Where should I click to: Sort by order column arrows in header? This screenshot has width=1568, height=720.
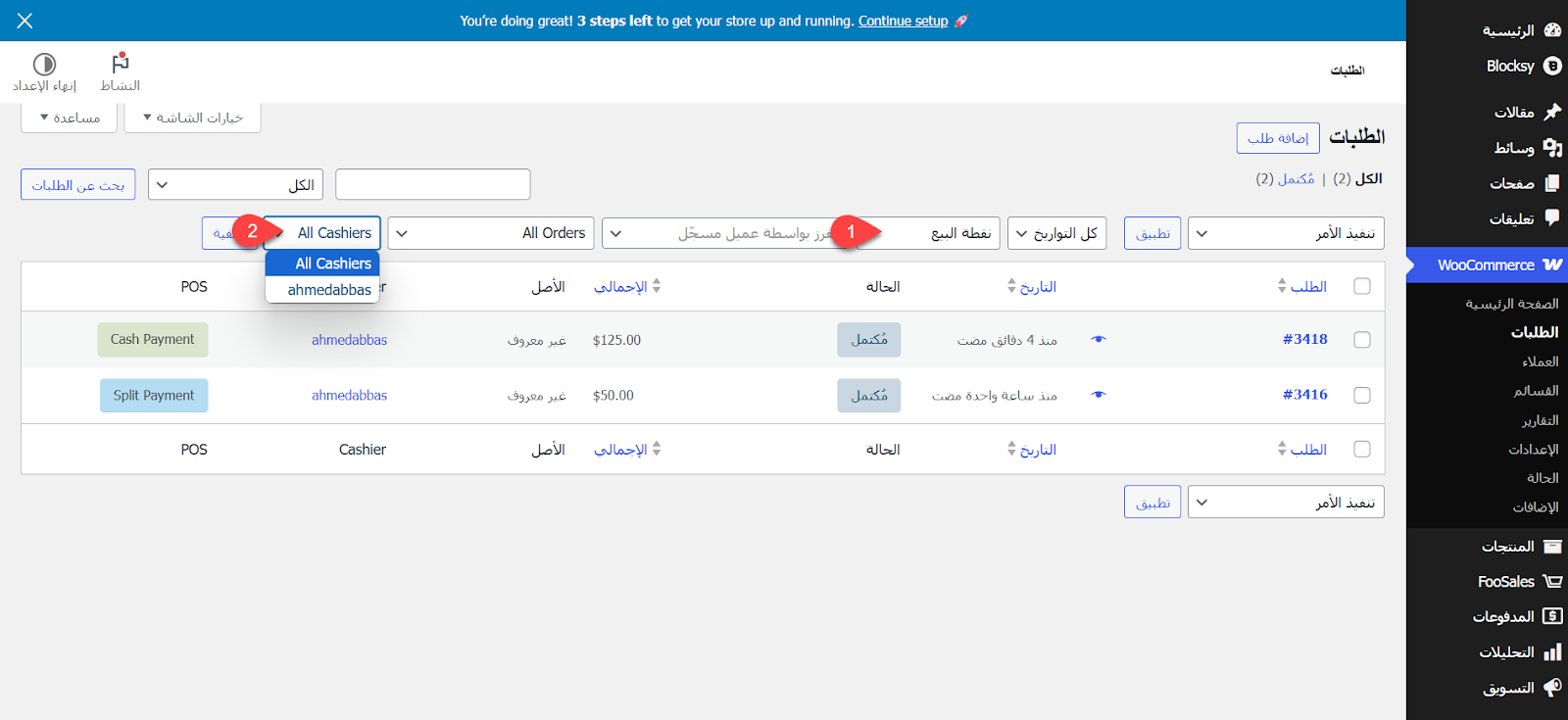tap(1282, 286)
